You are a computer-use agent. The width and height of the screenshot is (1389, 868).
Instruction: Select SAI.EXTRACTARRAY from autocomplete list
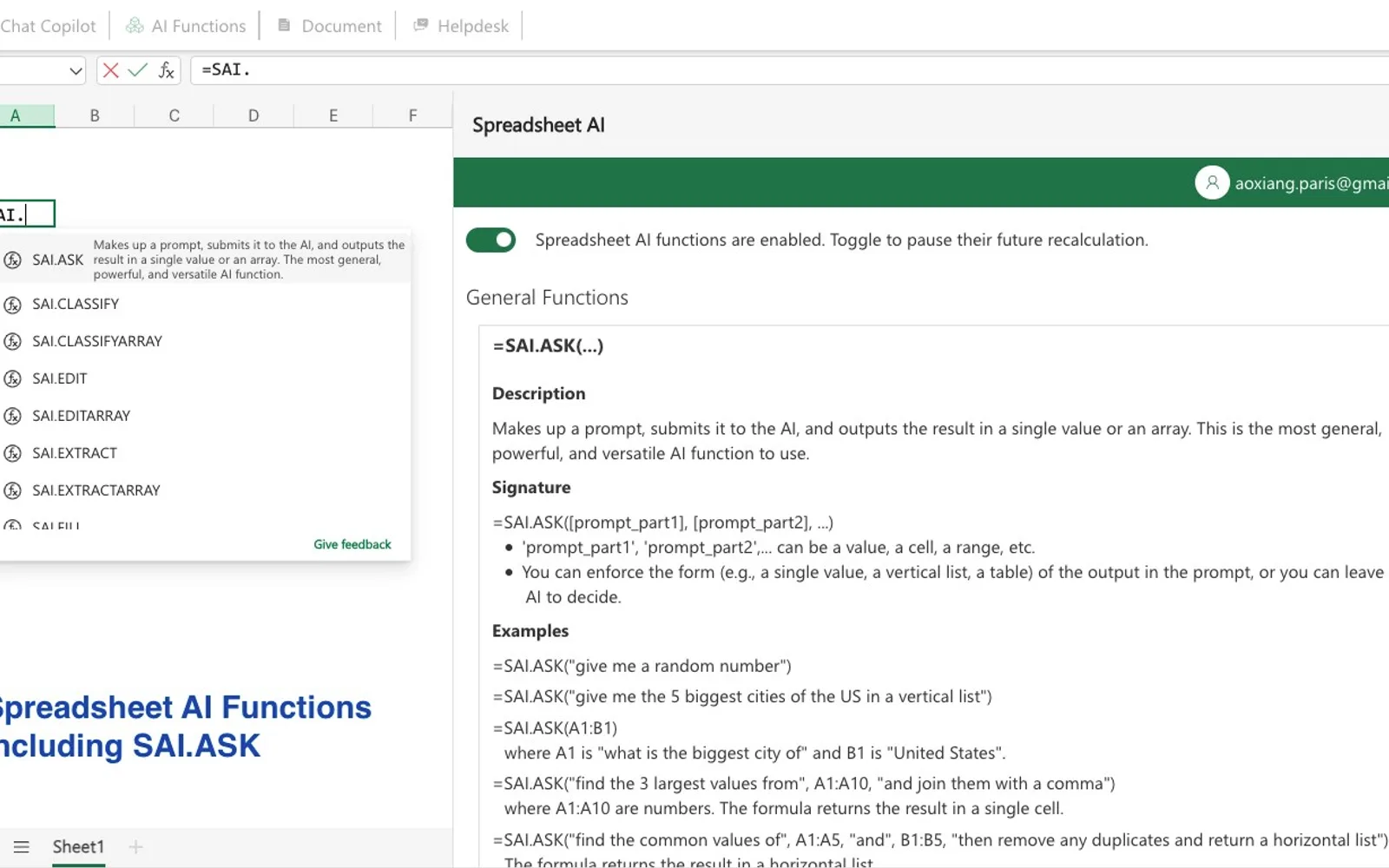tap(205, 491)
